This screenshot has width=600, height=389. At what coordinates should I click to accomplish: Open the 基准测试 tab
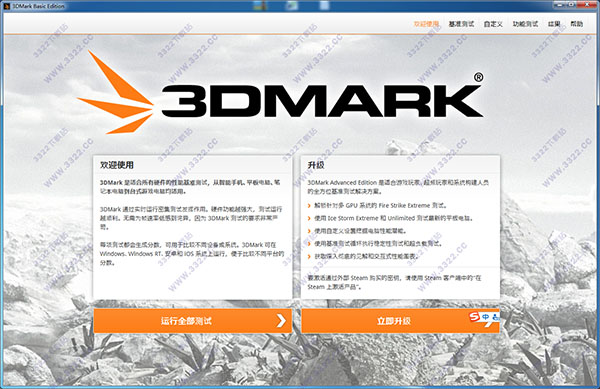pyautogui.click(x=461, y=24)
